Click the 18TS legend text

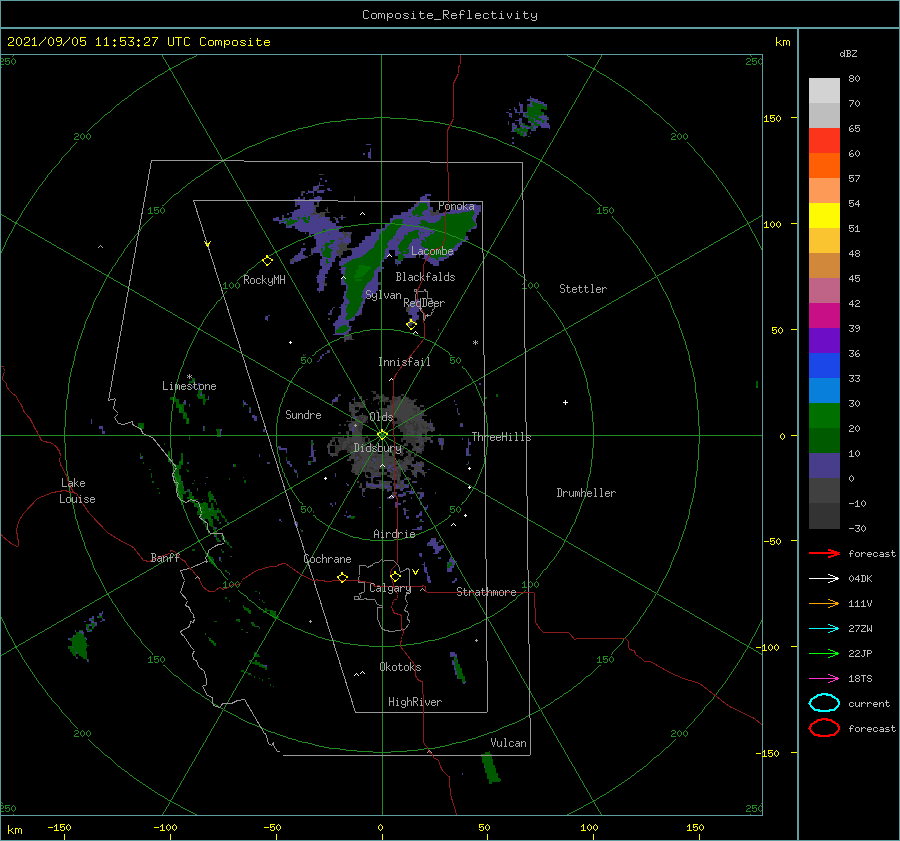(860, 679)
